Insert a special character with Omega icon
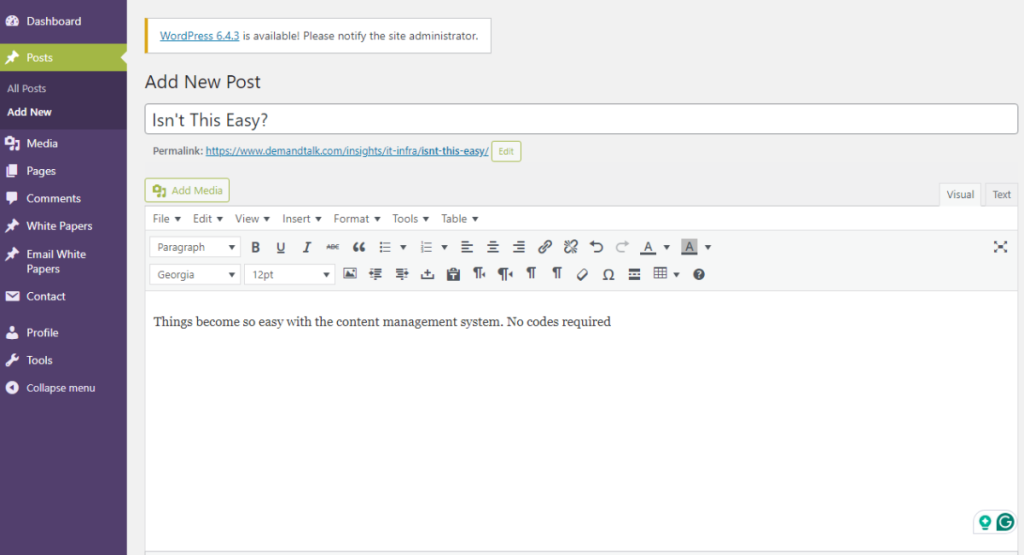This screenshot has height=555, width=1024. [x=608, y=274]
